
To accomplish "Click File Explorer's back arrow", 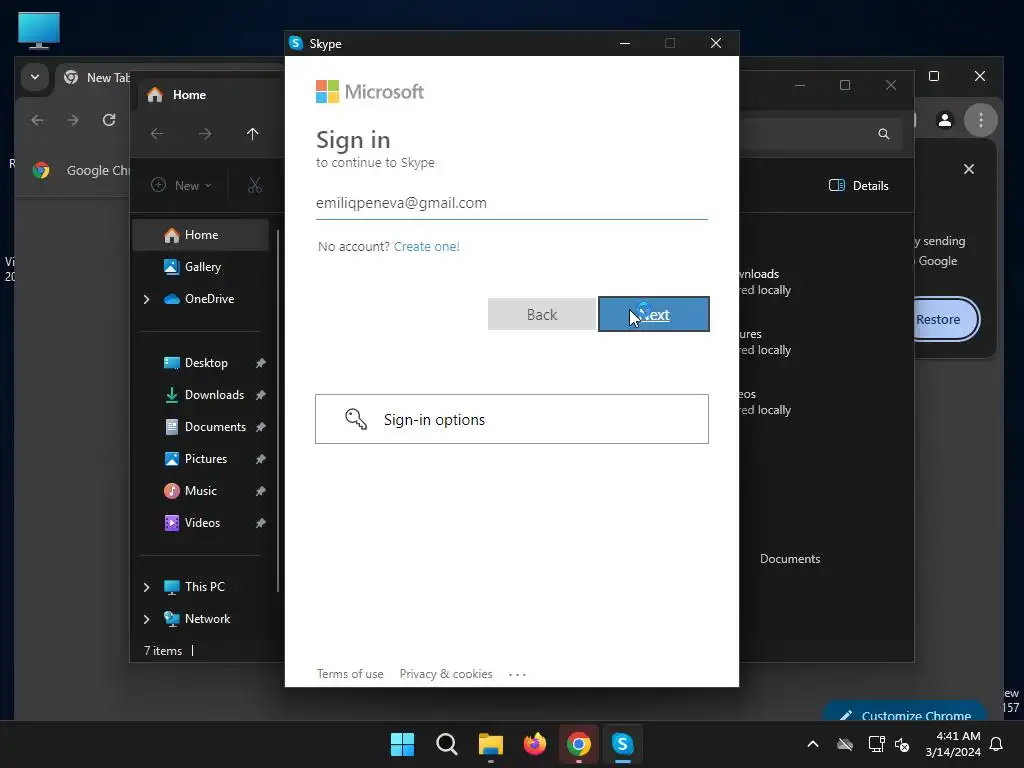I will (x=157, y=134).
